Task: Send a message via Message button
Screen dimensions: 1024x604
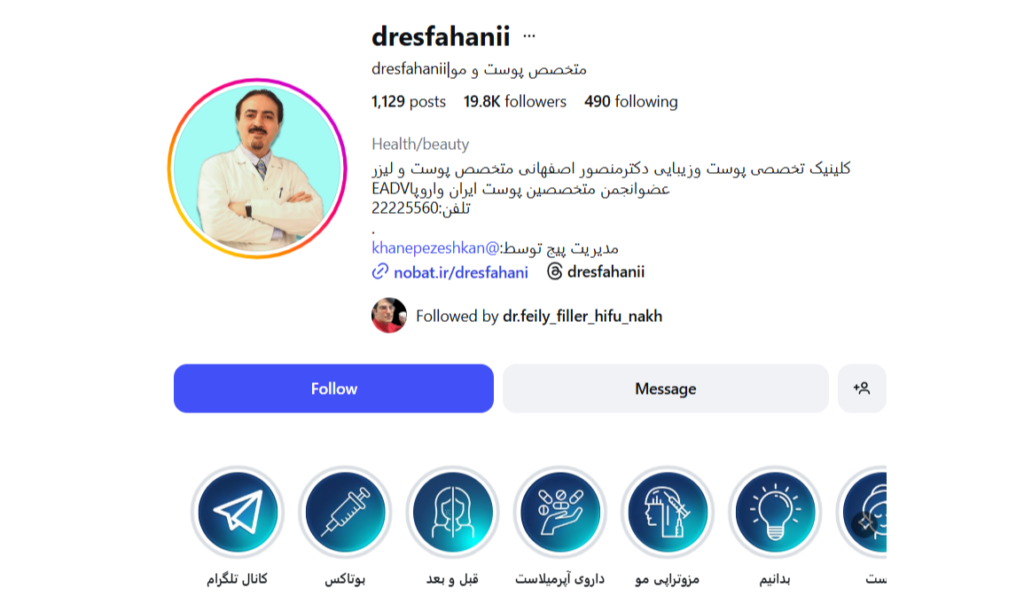Action: click(665, 389)
